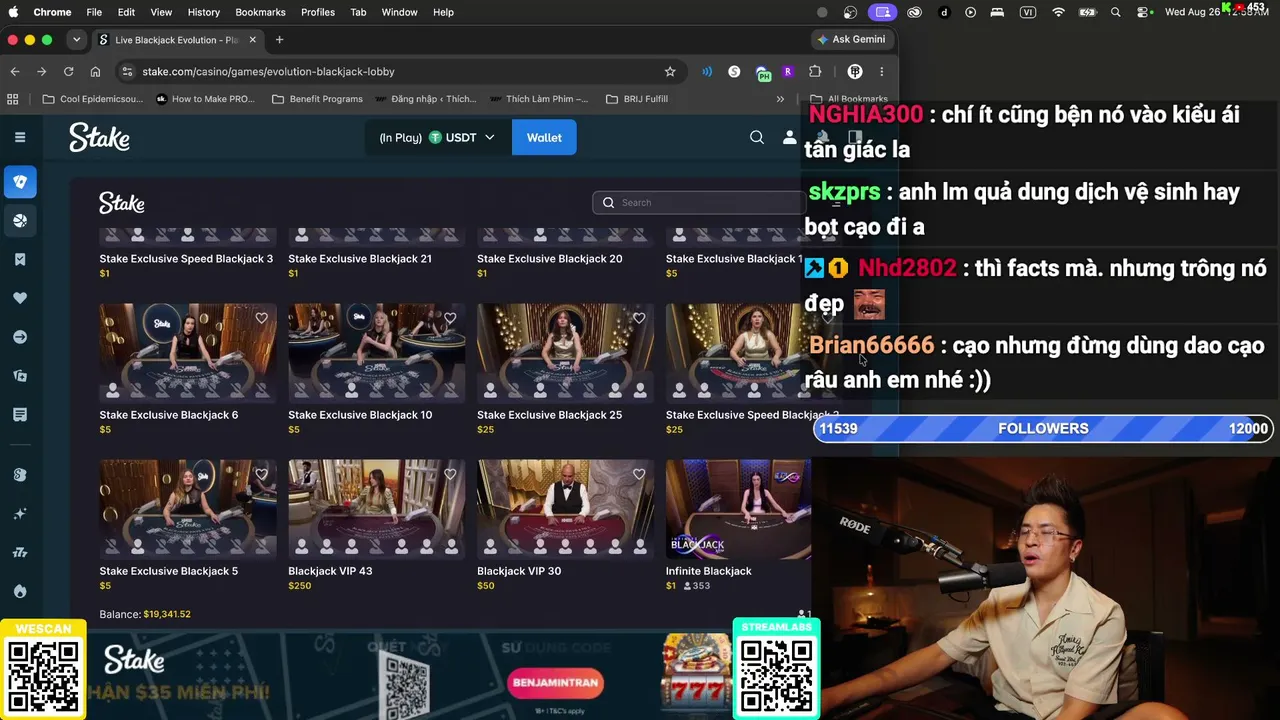Go back with the browser back arrow
Screen dimensions: 1280x720
coord(15,72)
